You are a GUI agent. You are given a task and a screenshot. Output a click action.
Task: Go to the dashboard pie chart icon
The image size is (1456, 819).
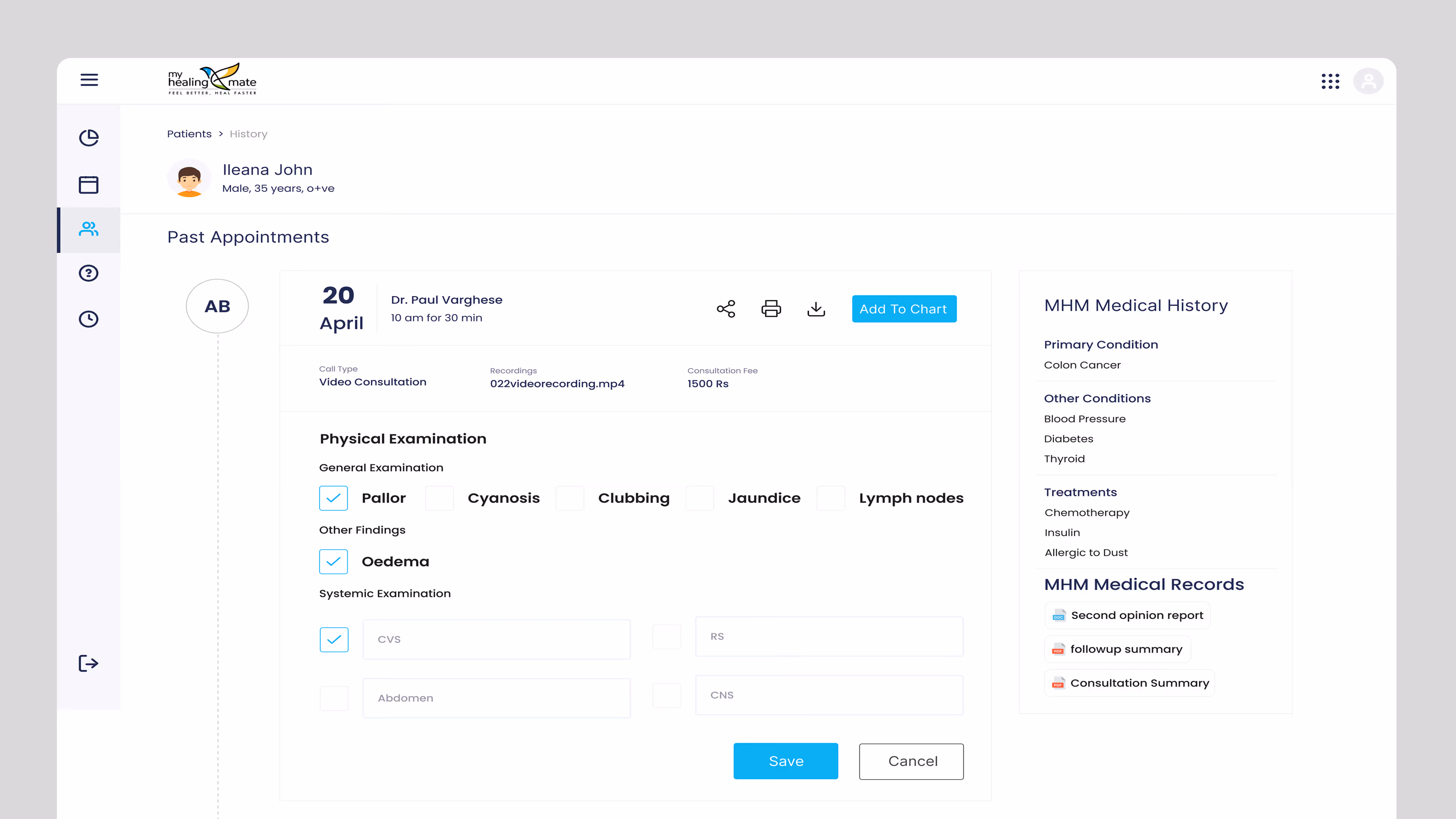(89, 137)
